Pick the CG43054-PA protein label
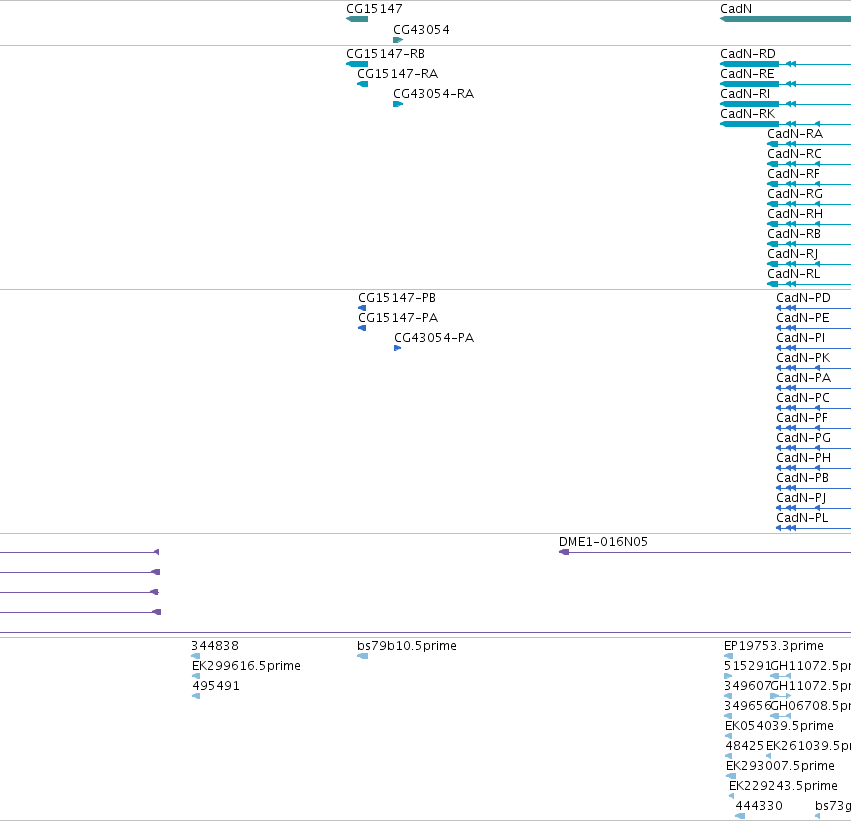Viewport: 851px width, 821px height. pyautogui.click(x=434, y=338)
